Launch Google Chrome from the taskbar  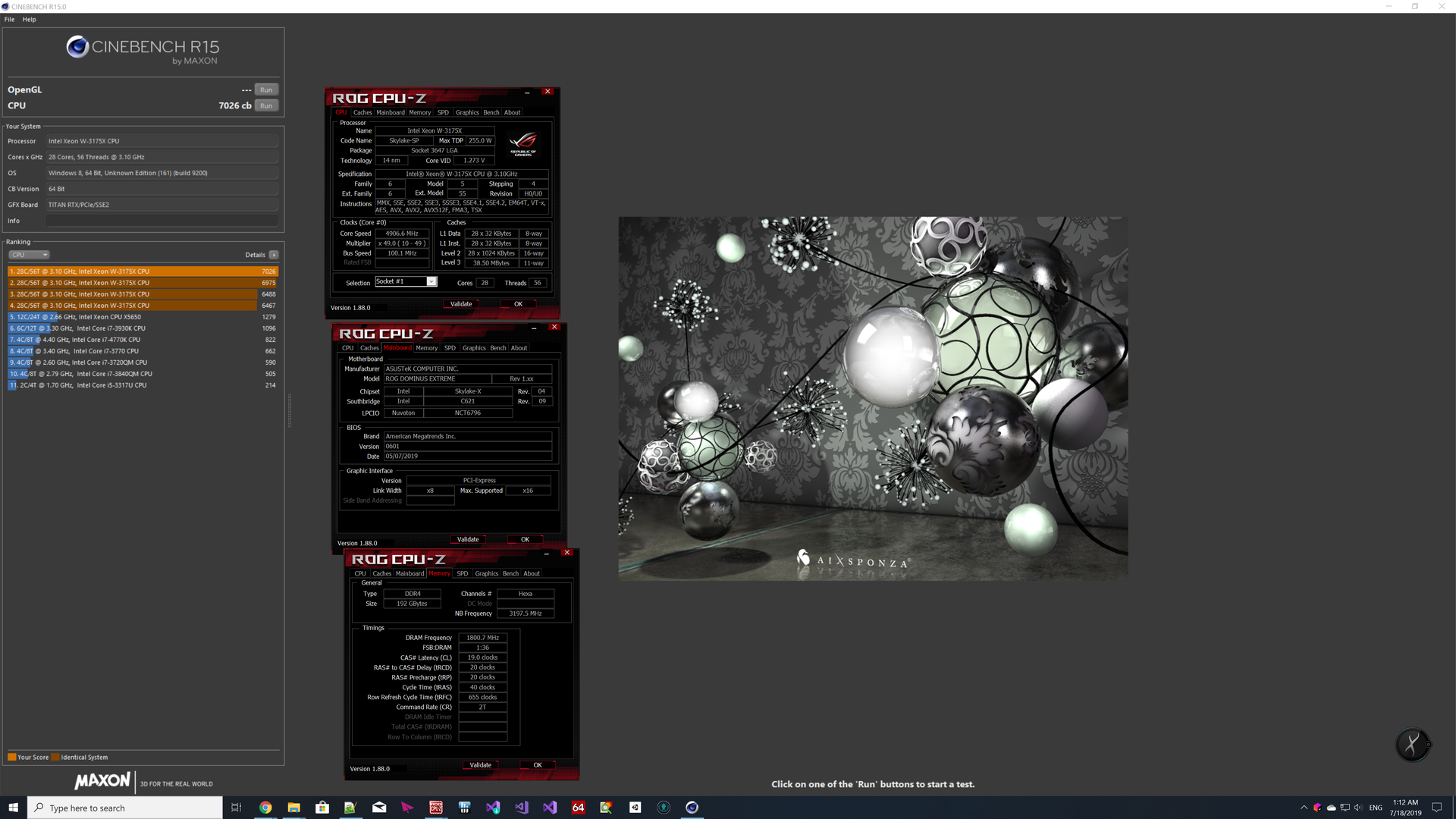pos(265,808)
